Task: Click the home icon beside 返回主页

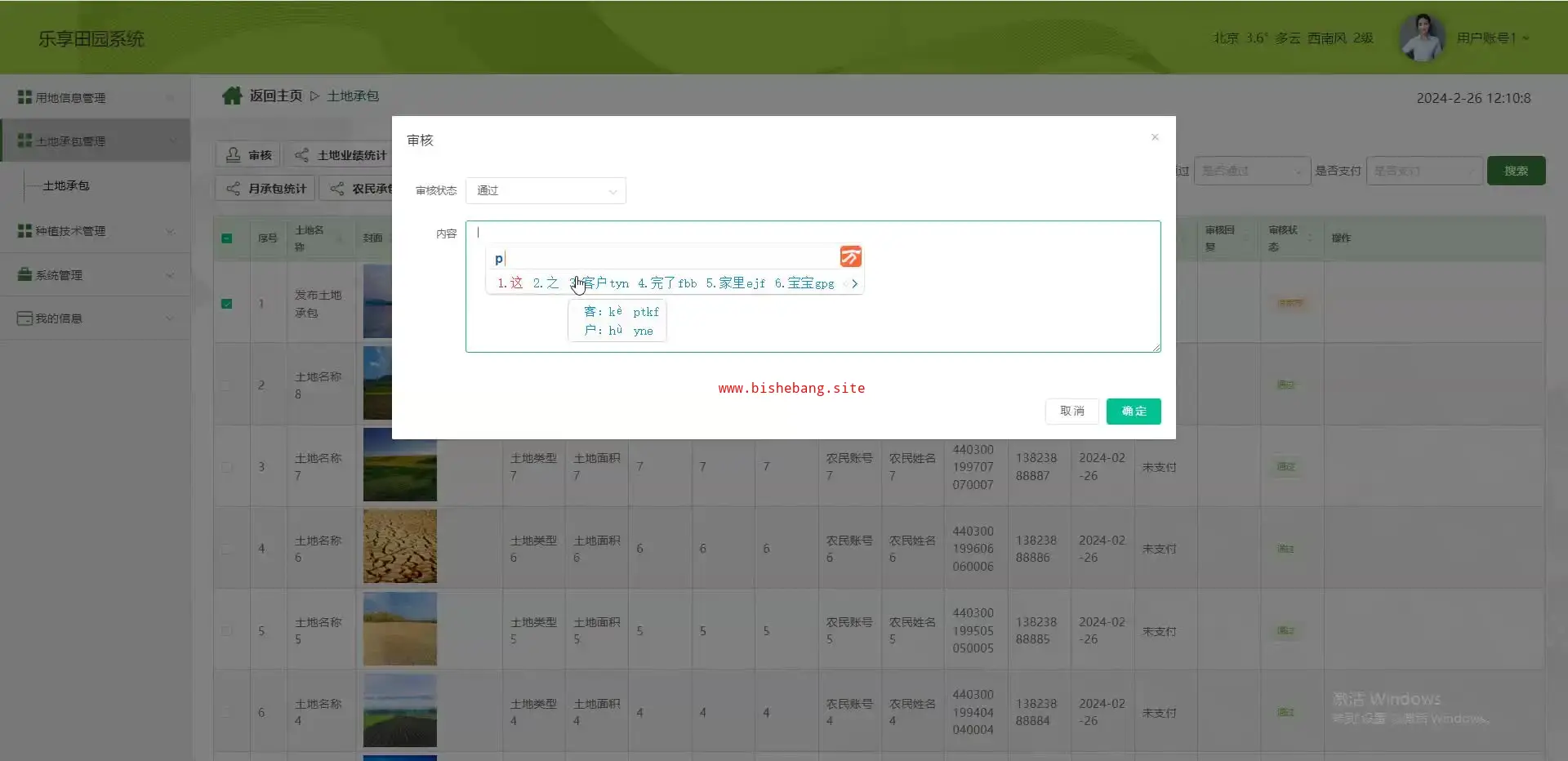Action: (232, 96)
